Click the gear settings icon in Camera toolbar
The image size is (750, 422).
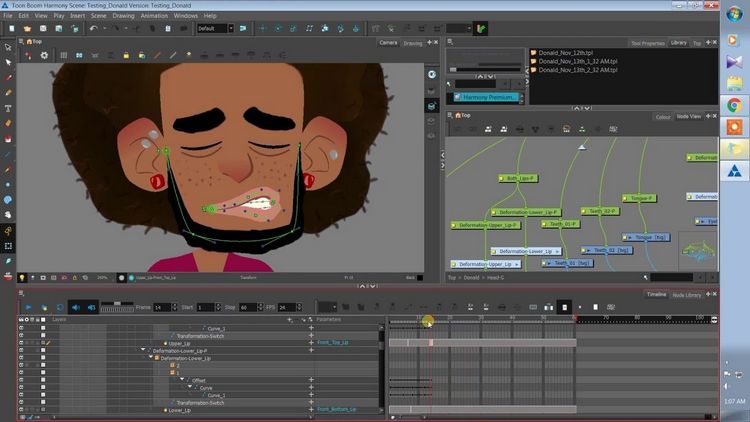pos(44,56)
